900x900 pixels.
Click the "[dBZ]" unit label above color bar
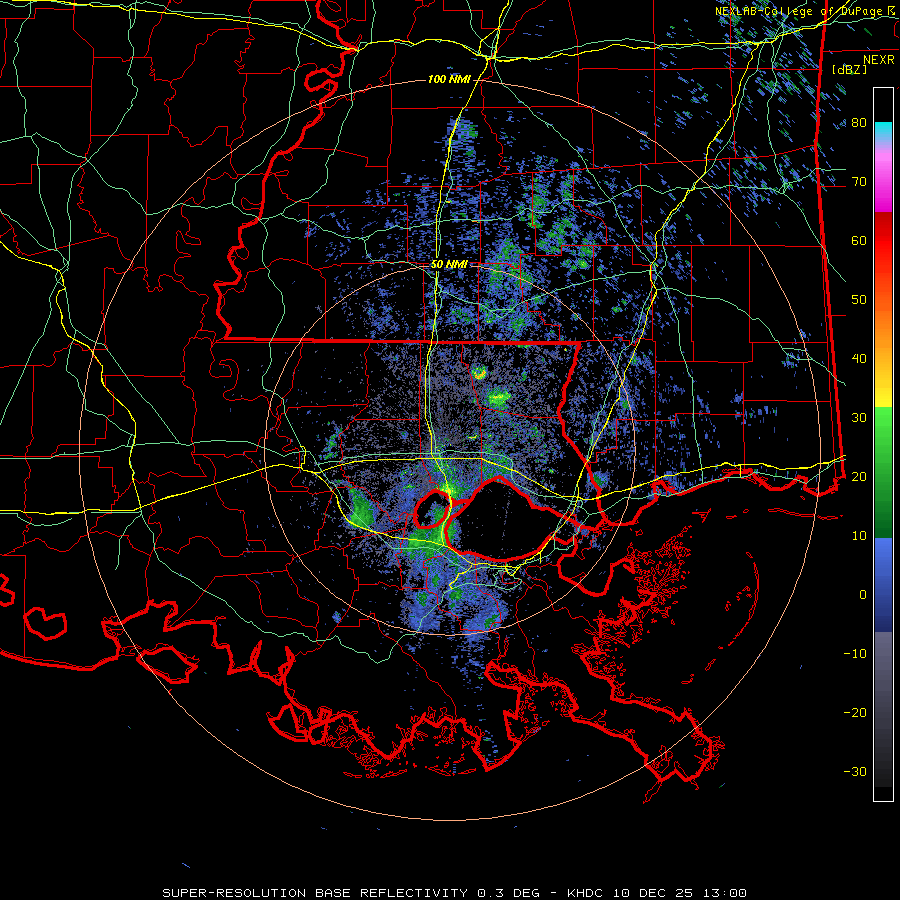(x=849, y=69)
